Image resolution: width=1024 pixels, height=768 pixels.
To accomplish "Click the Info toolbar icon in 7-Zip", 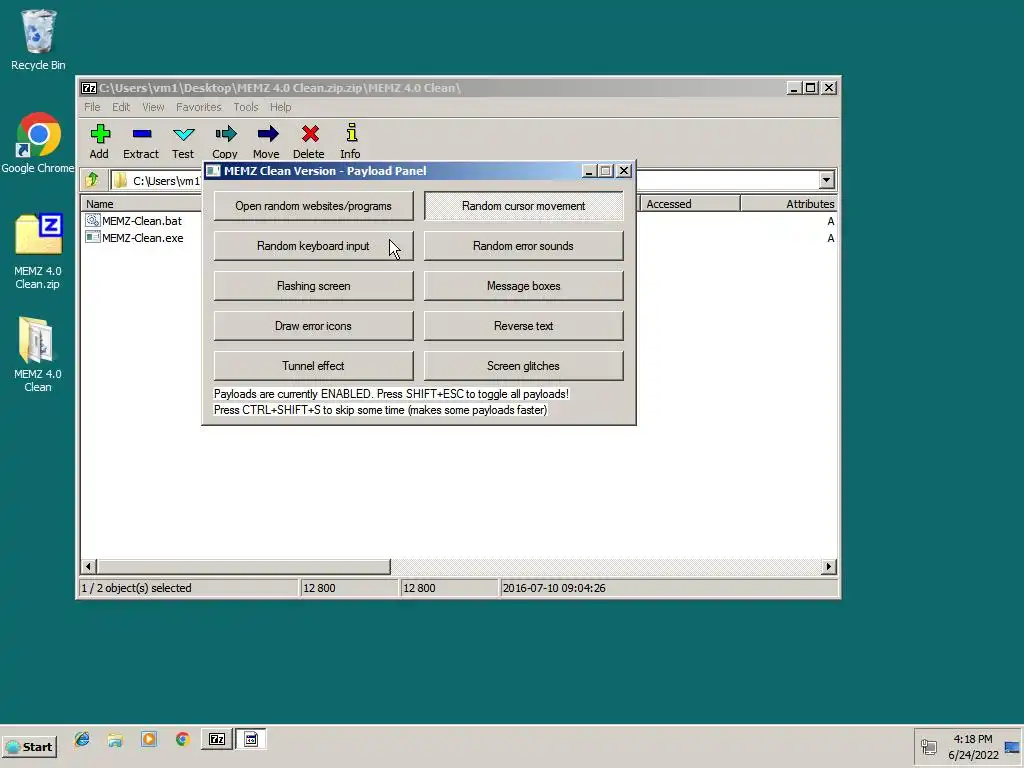I will pyautogui.click(x=351, y=133).
